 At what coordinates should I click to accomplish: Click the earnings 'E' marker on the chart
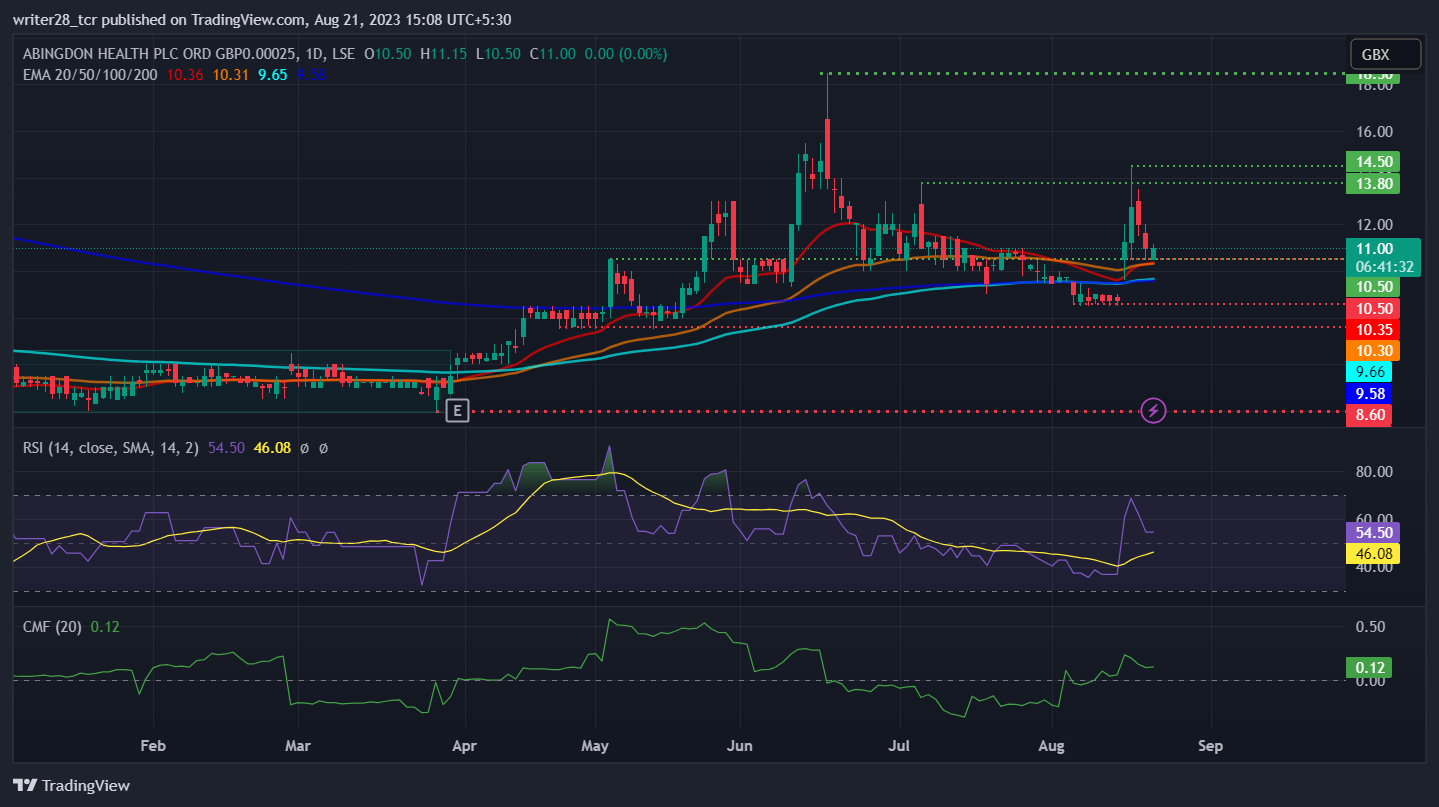457,410
